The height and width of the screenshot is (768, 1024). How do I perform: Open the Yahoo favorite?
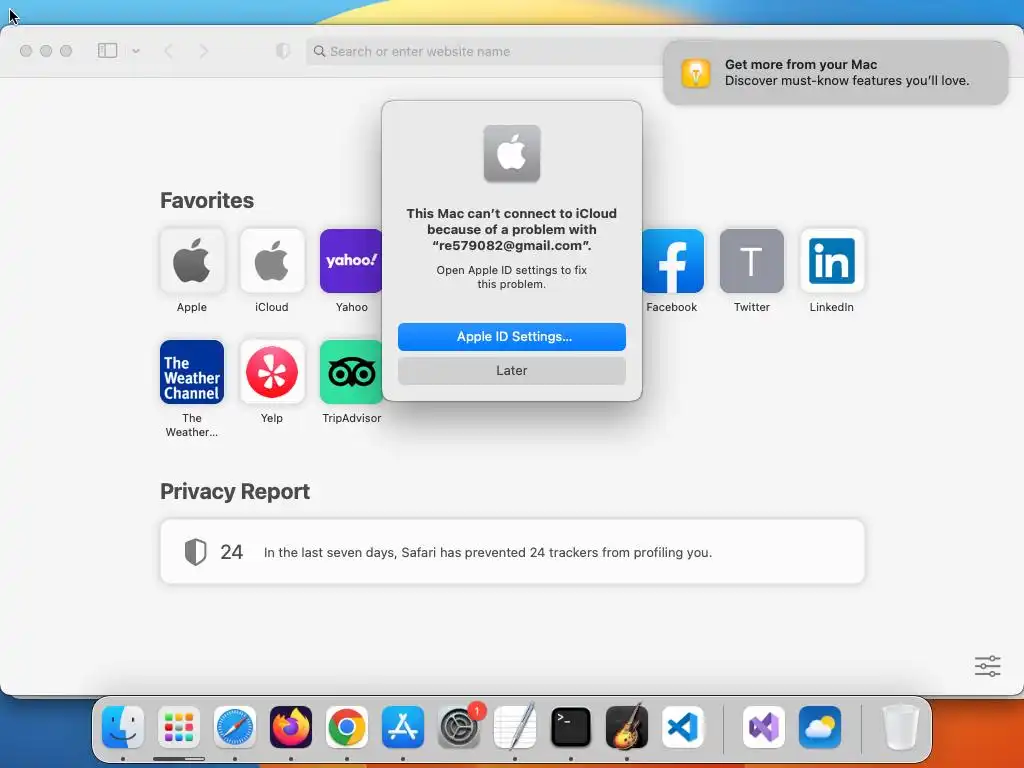351,261
